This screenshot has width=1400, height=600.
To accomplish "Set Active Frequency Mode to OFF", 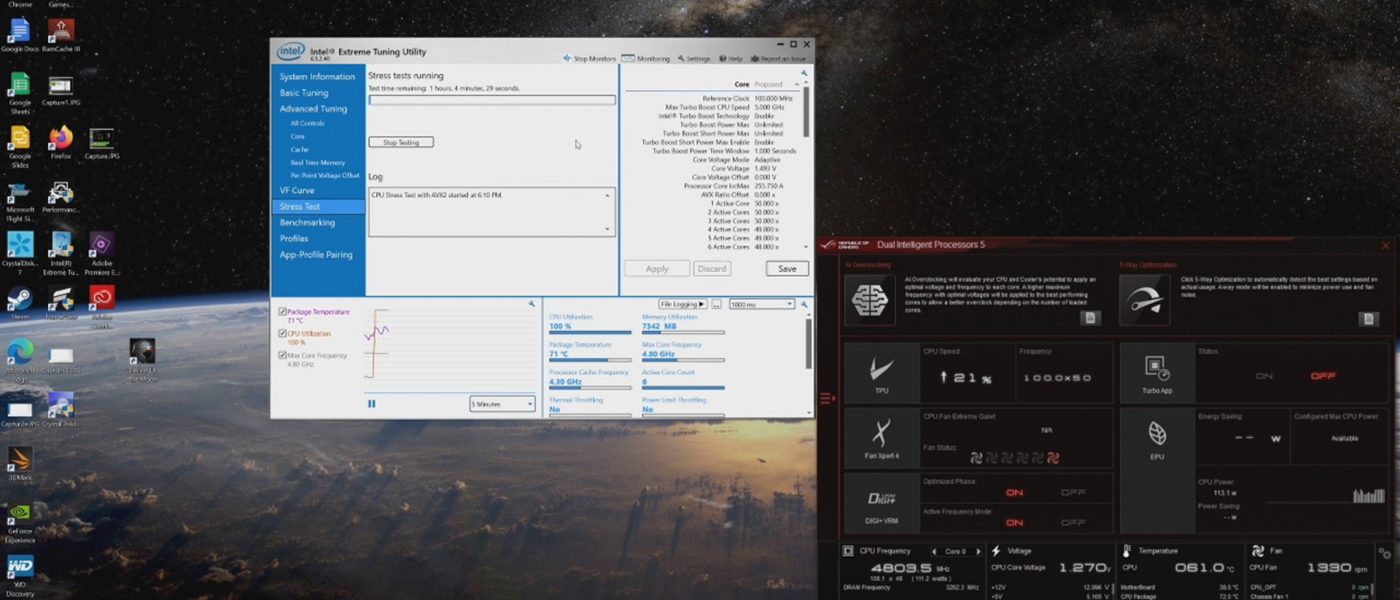I will (1073, 522).
